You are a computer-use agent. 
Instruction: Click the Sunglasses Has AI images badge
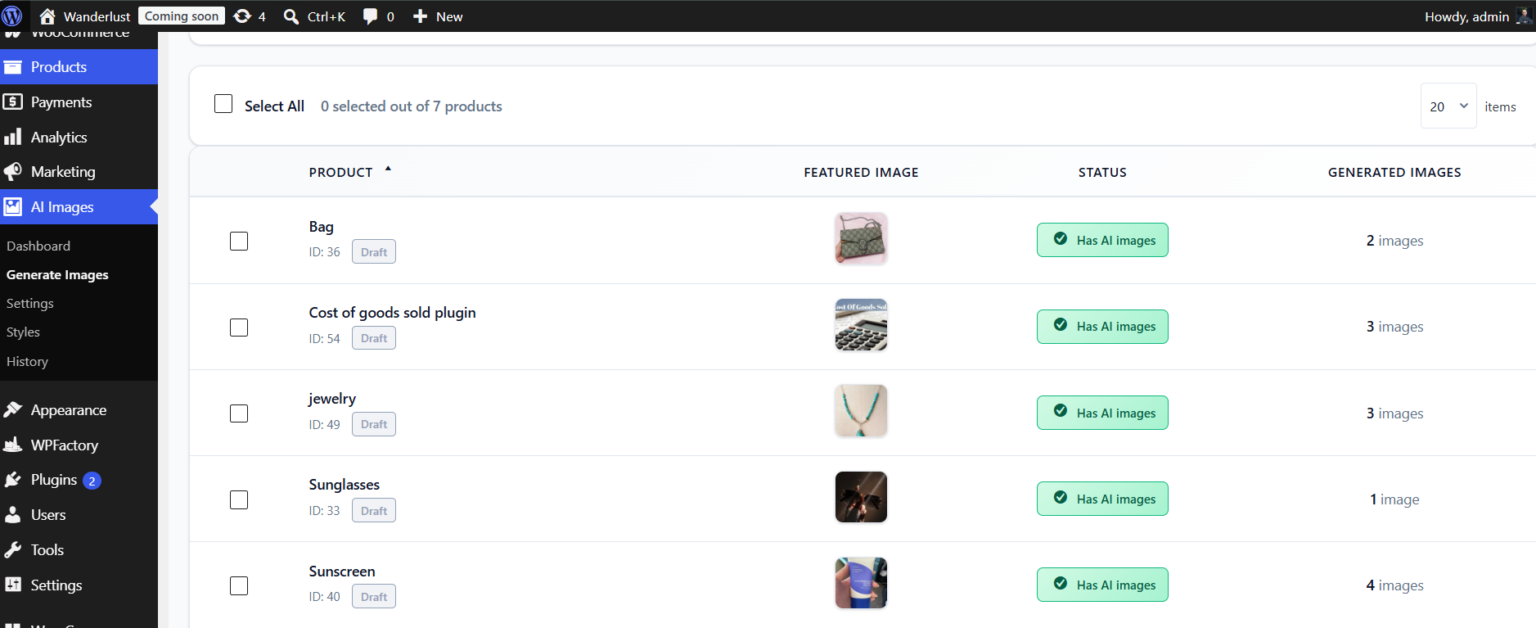pyautogui.click(x=1102, y=499)
